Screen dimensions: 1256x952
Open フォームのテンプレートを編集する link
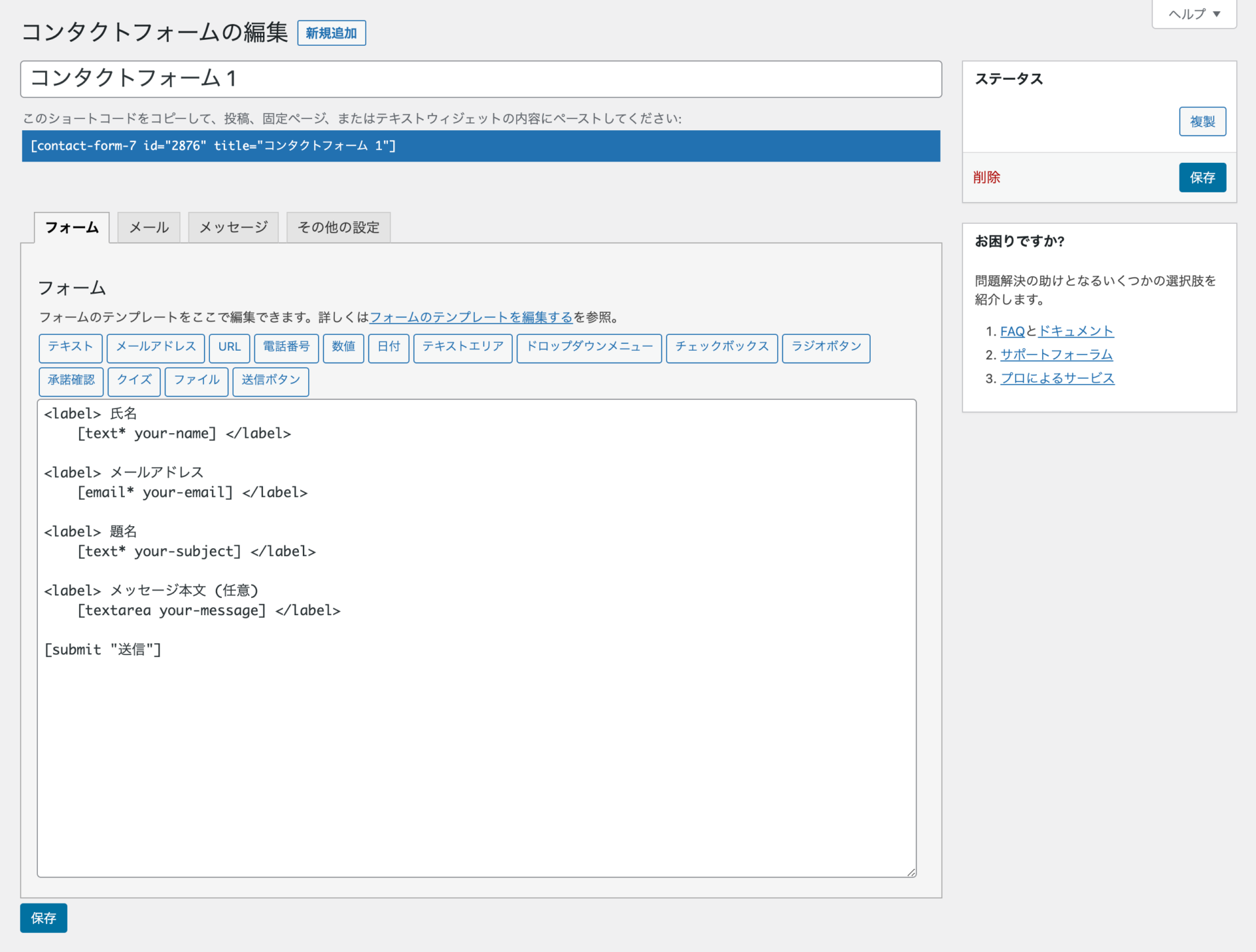coord(471,317)
